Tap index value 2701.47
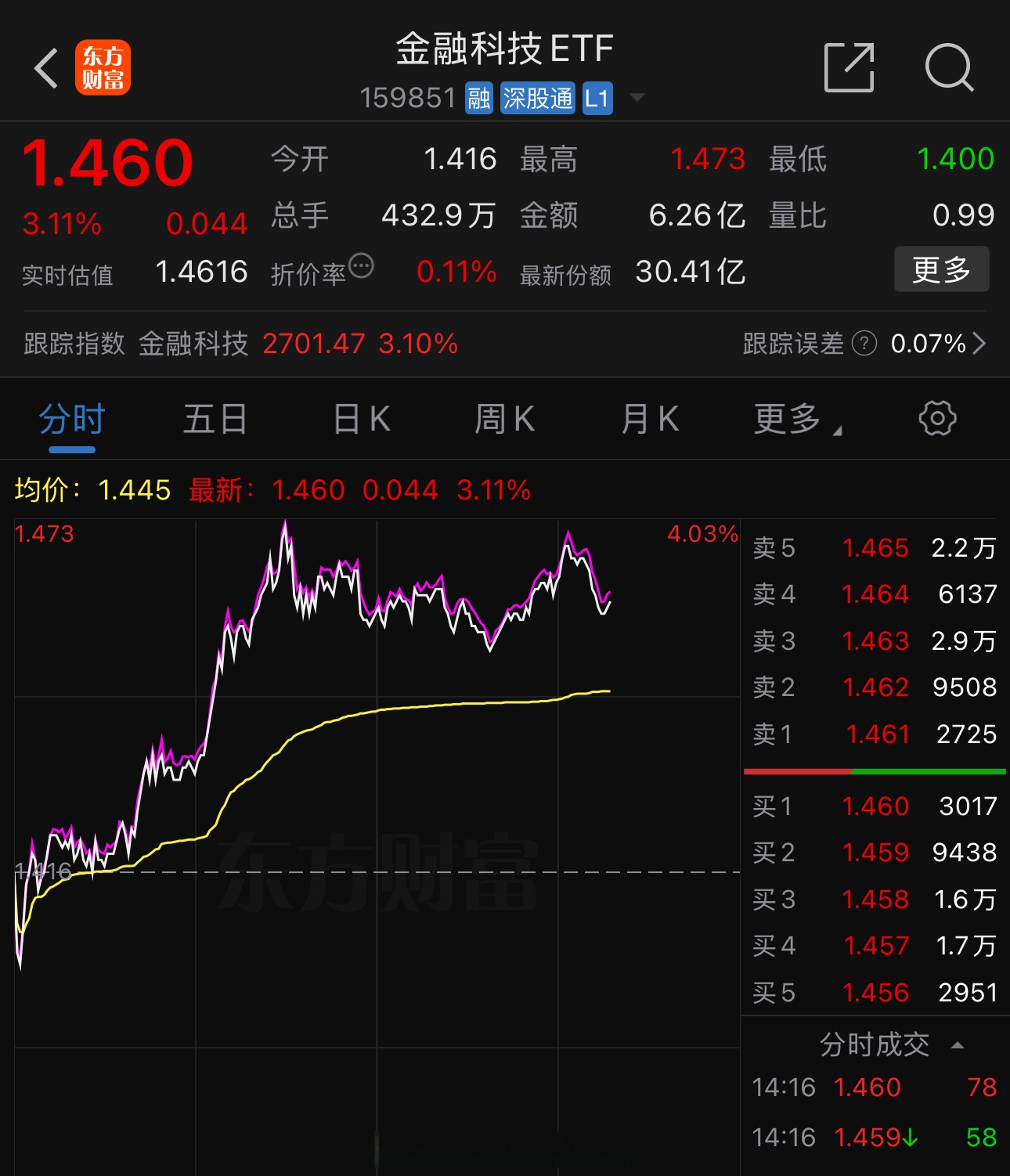Image resolution: width=1010 pixels, height=1176 pixels. (x=314, y=343)
